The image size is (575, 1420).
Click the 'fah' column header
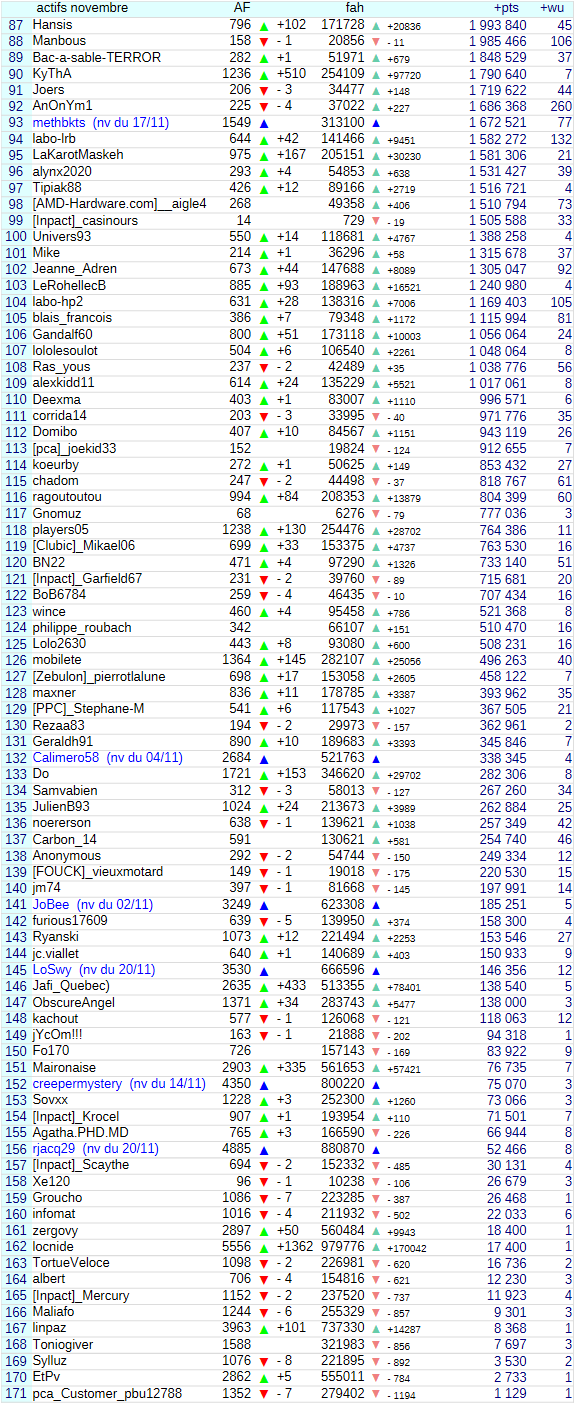click(x=354, y=8)
